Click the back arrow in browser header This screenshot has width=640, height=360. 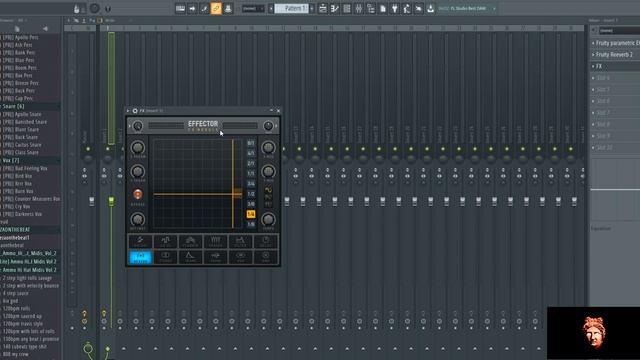point(45,29)
